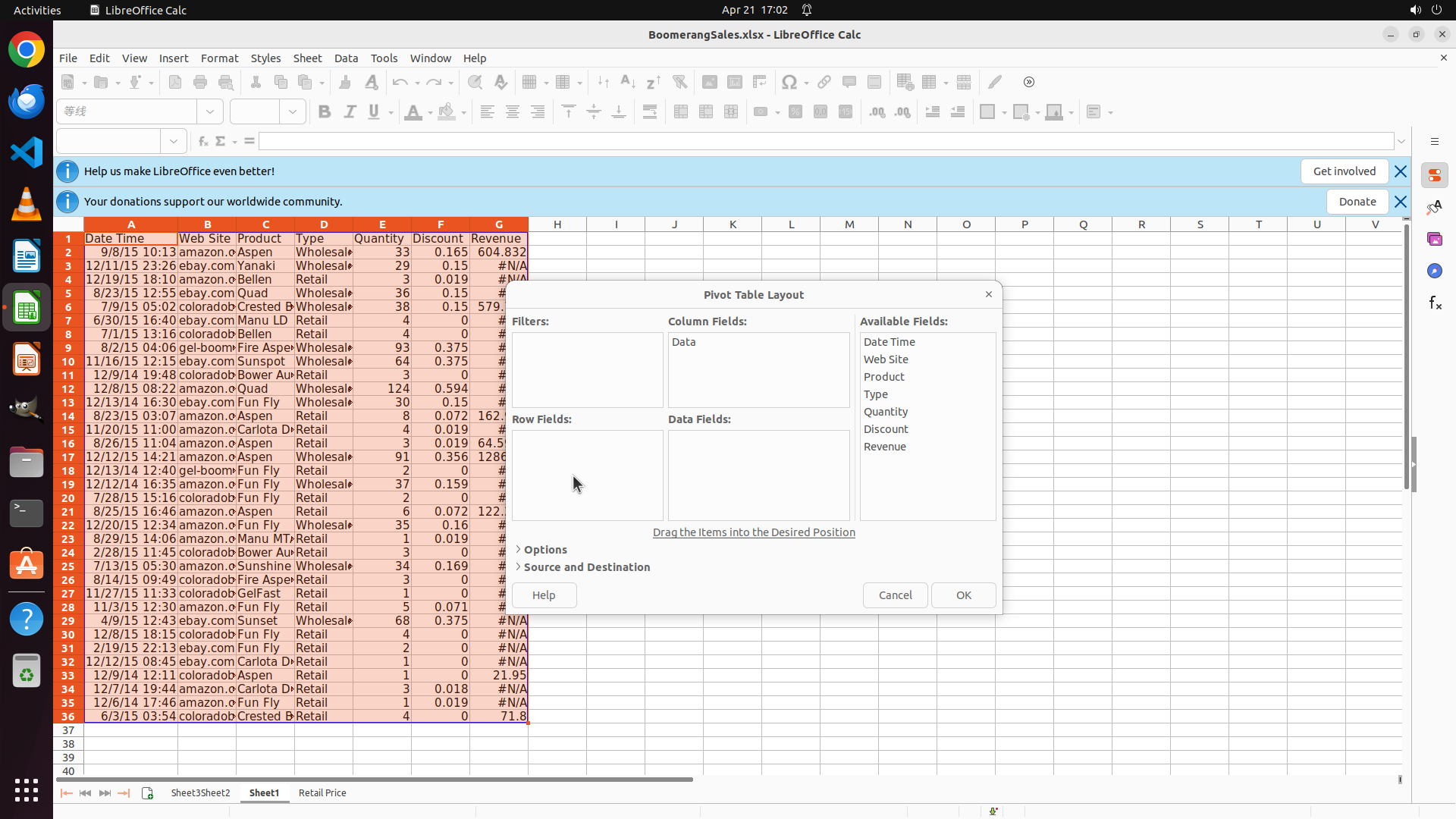Open the Navigator compass sidebar icon
This screenshot has height=819, width=1456.
(1434, 271)
